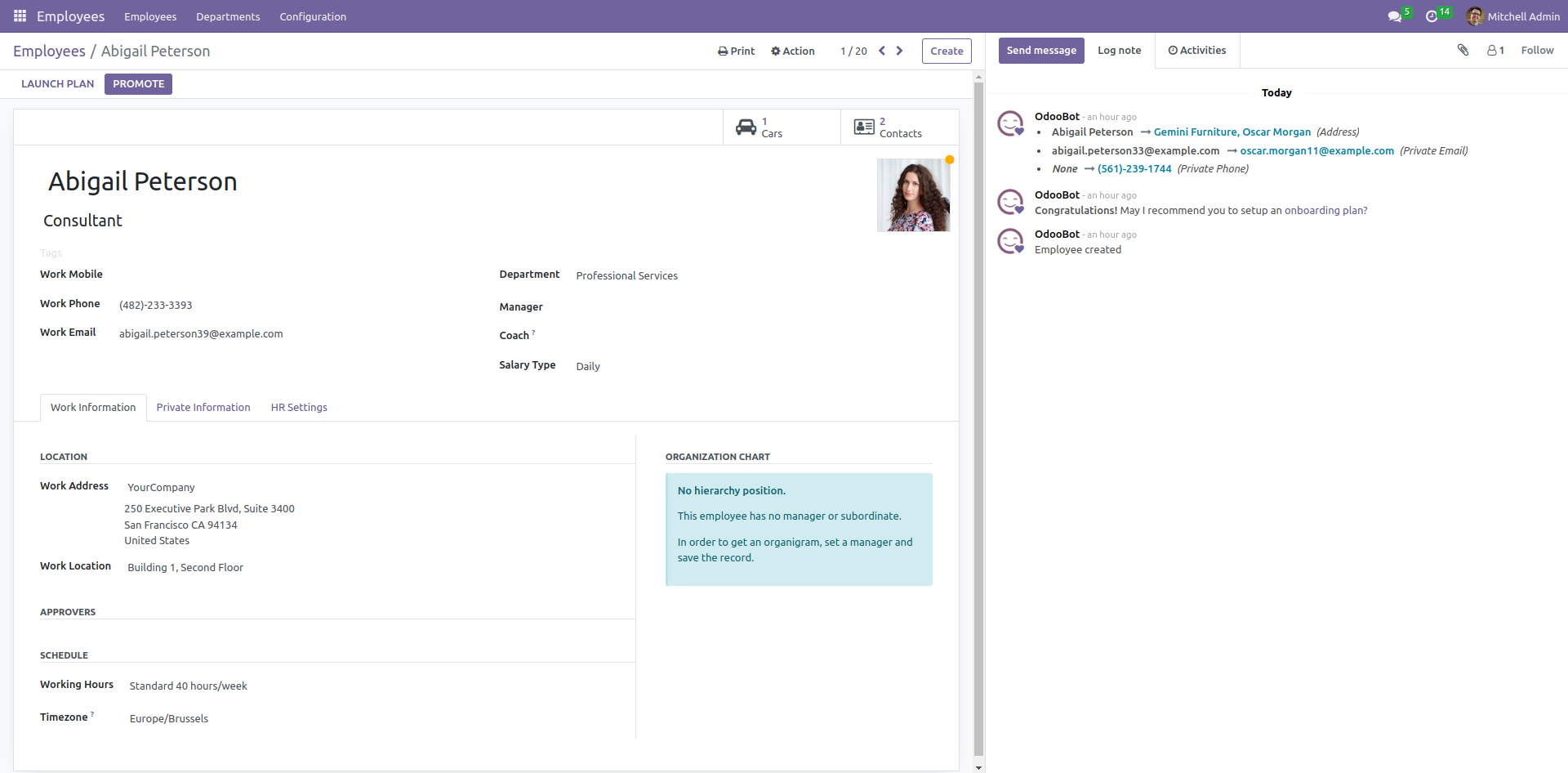Open the activities clock icon in navbar
The height and width of the screenshot is (773, 1568).
click(1432, 16)
